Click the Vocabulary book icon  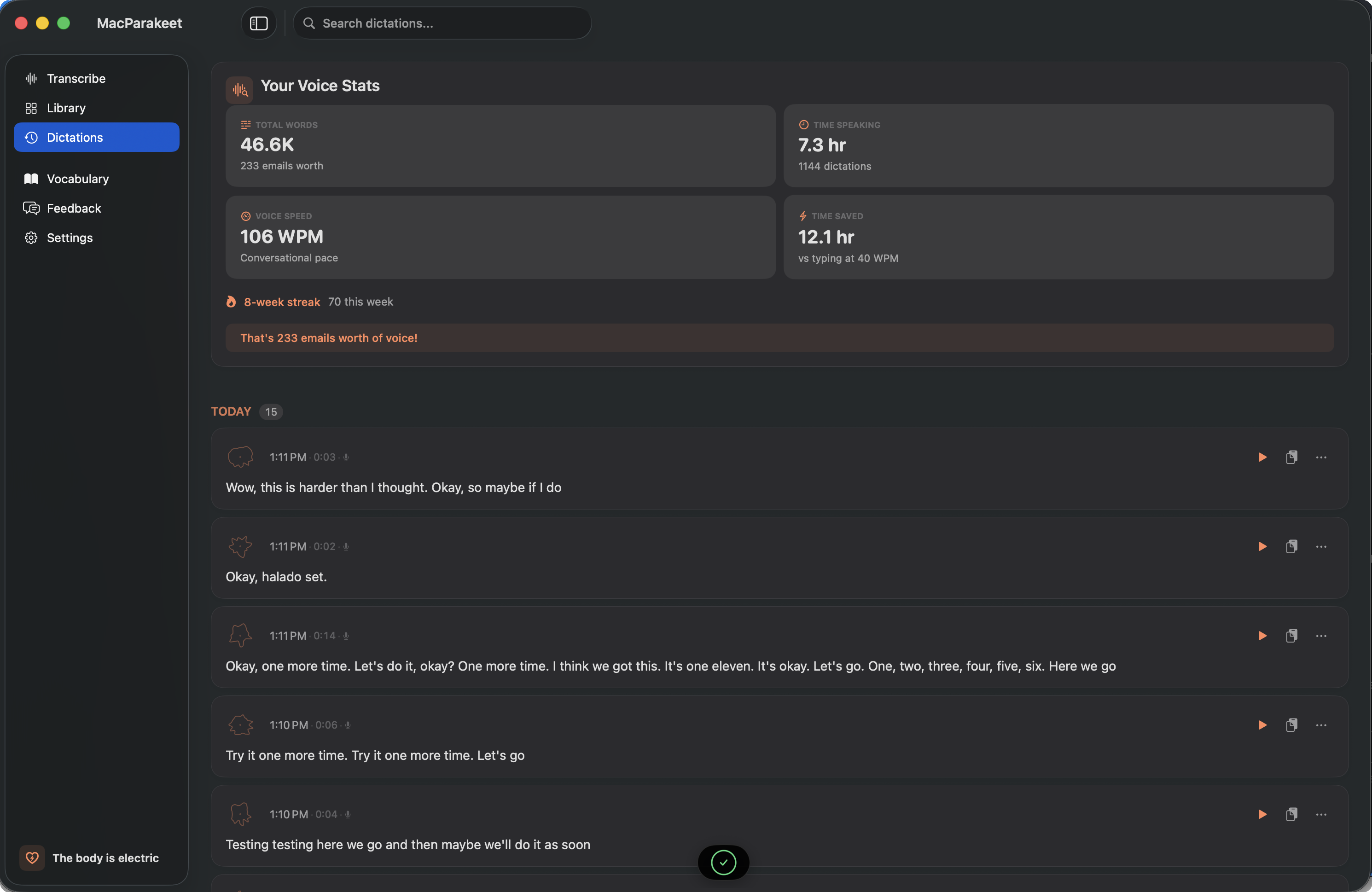[31, 179]
